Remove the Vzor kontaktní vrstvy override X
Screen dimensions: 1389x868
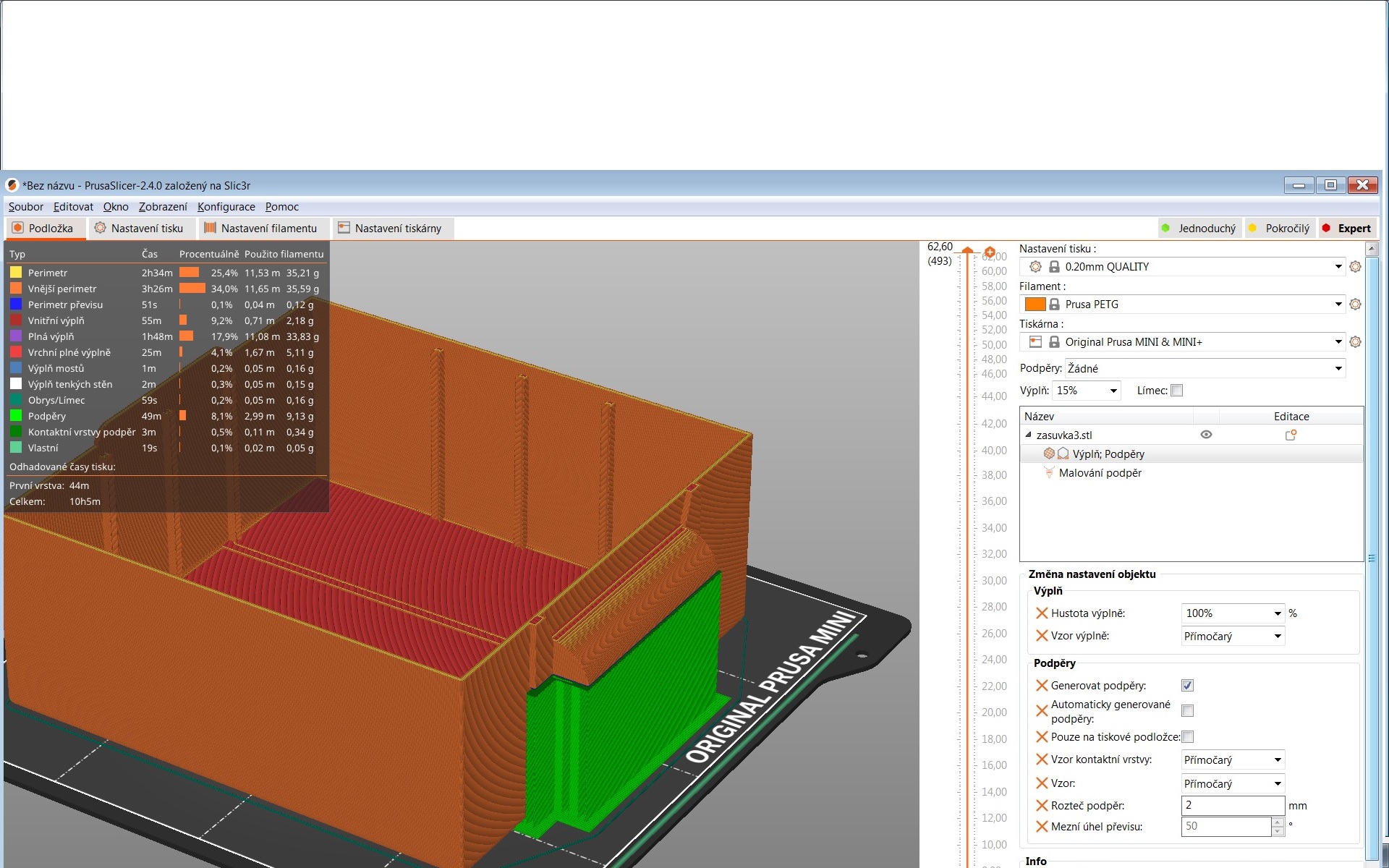1042,759
